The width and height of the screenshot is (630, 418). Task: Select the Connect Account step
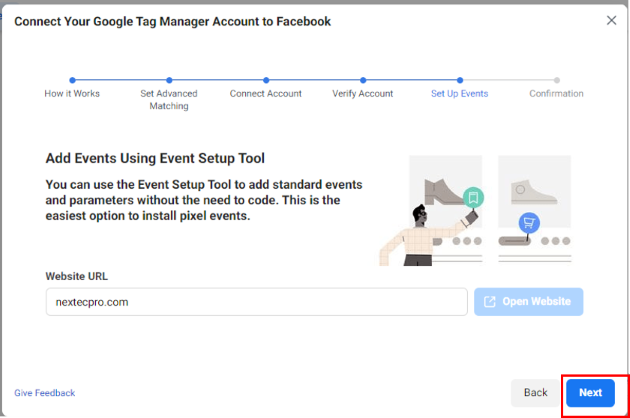(x=266, y=94)
